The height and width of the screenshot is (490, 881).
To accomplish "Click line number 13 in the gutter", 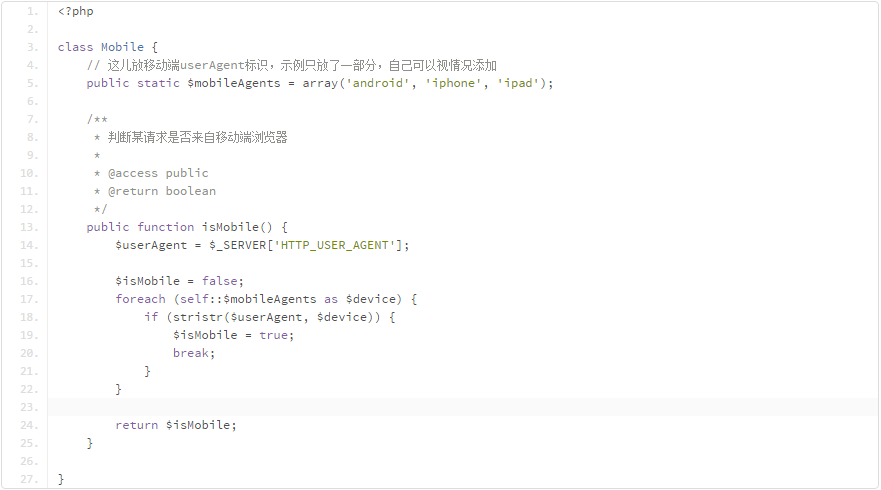I will [x=30, y=227].
